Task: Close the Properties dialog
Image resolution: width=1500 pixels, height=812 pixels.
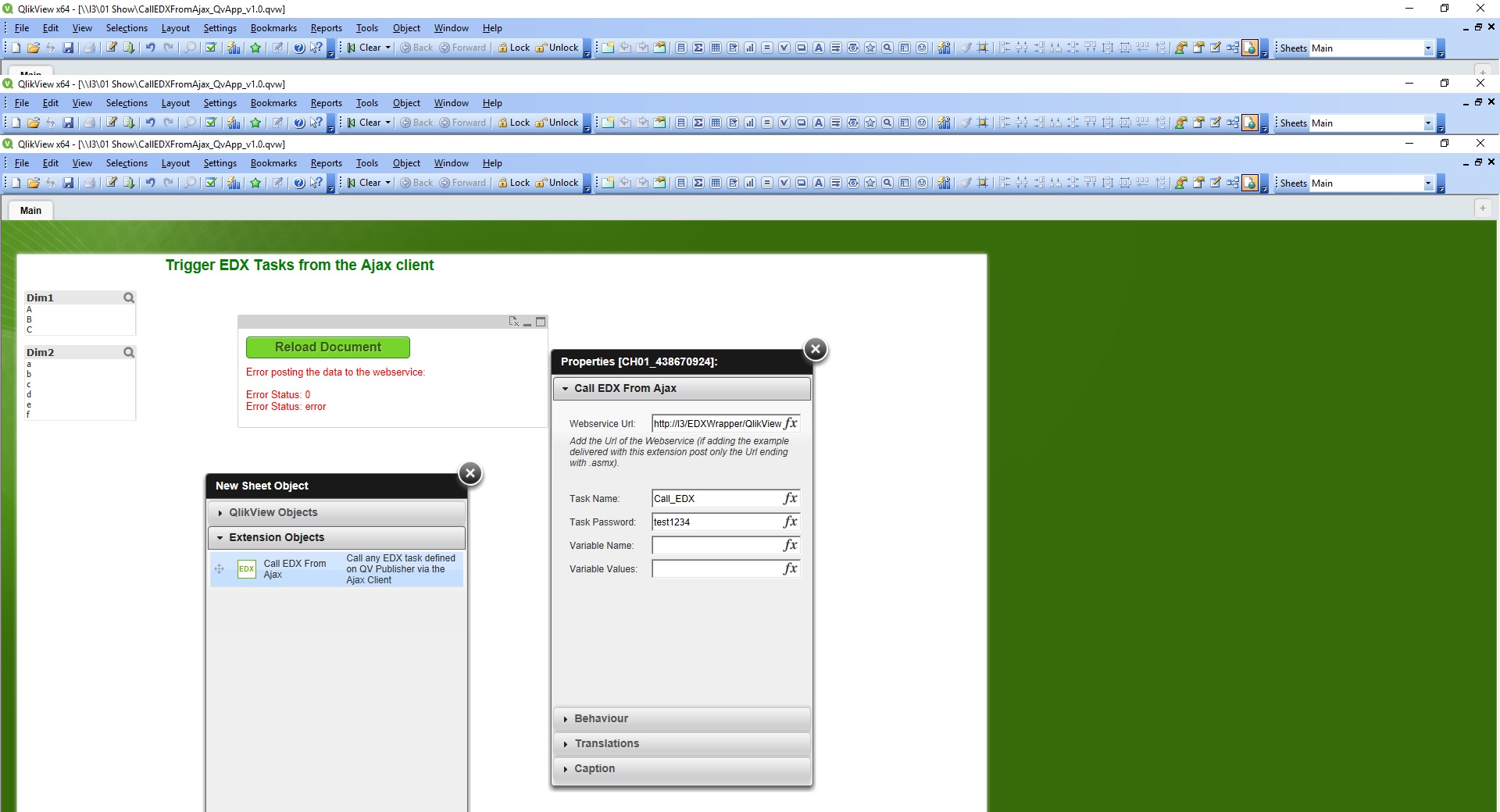Action: [x=816, y=349]
